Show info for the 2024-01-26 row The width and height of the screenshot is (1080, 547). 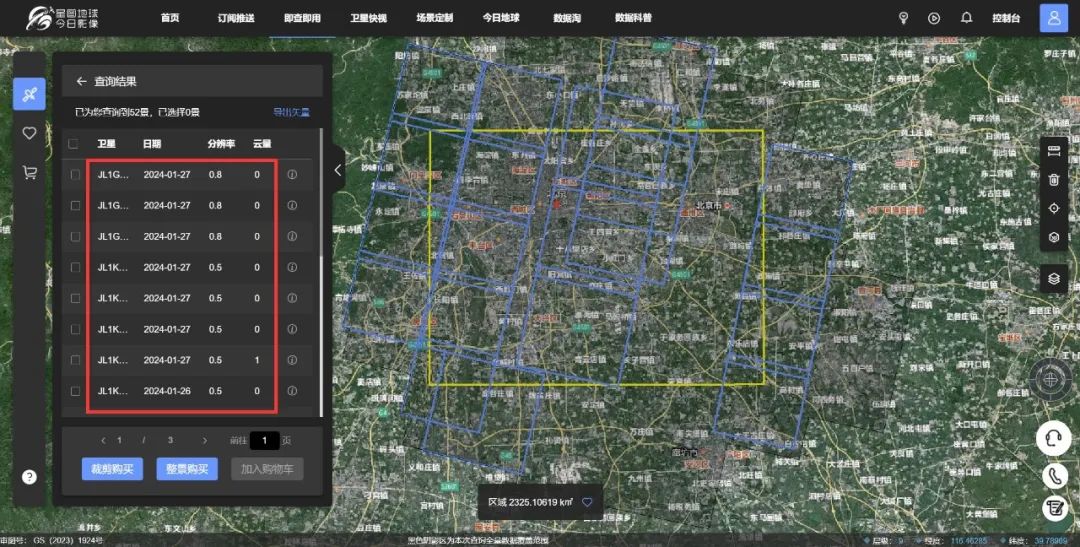292,391
